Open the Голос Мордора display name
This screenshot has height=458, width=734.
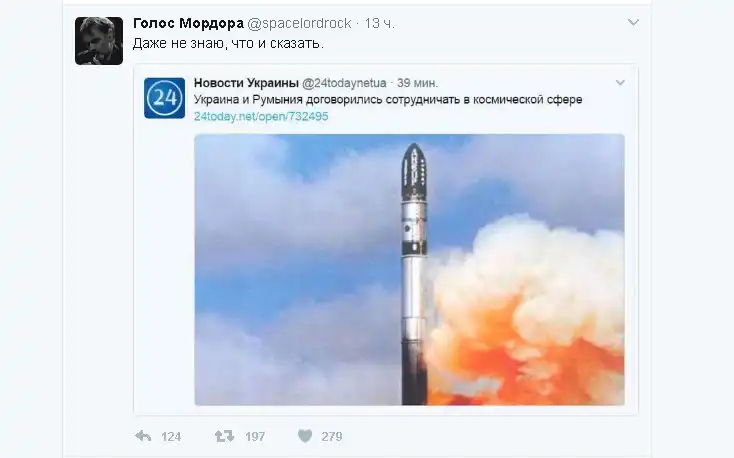[x=188, y=23]
